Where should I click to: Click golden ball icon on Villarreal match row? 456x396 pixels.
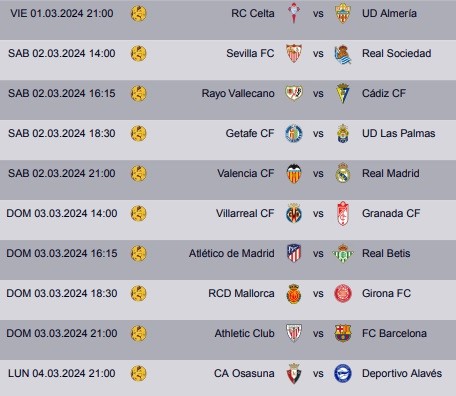tap(139, 213)
